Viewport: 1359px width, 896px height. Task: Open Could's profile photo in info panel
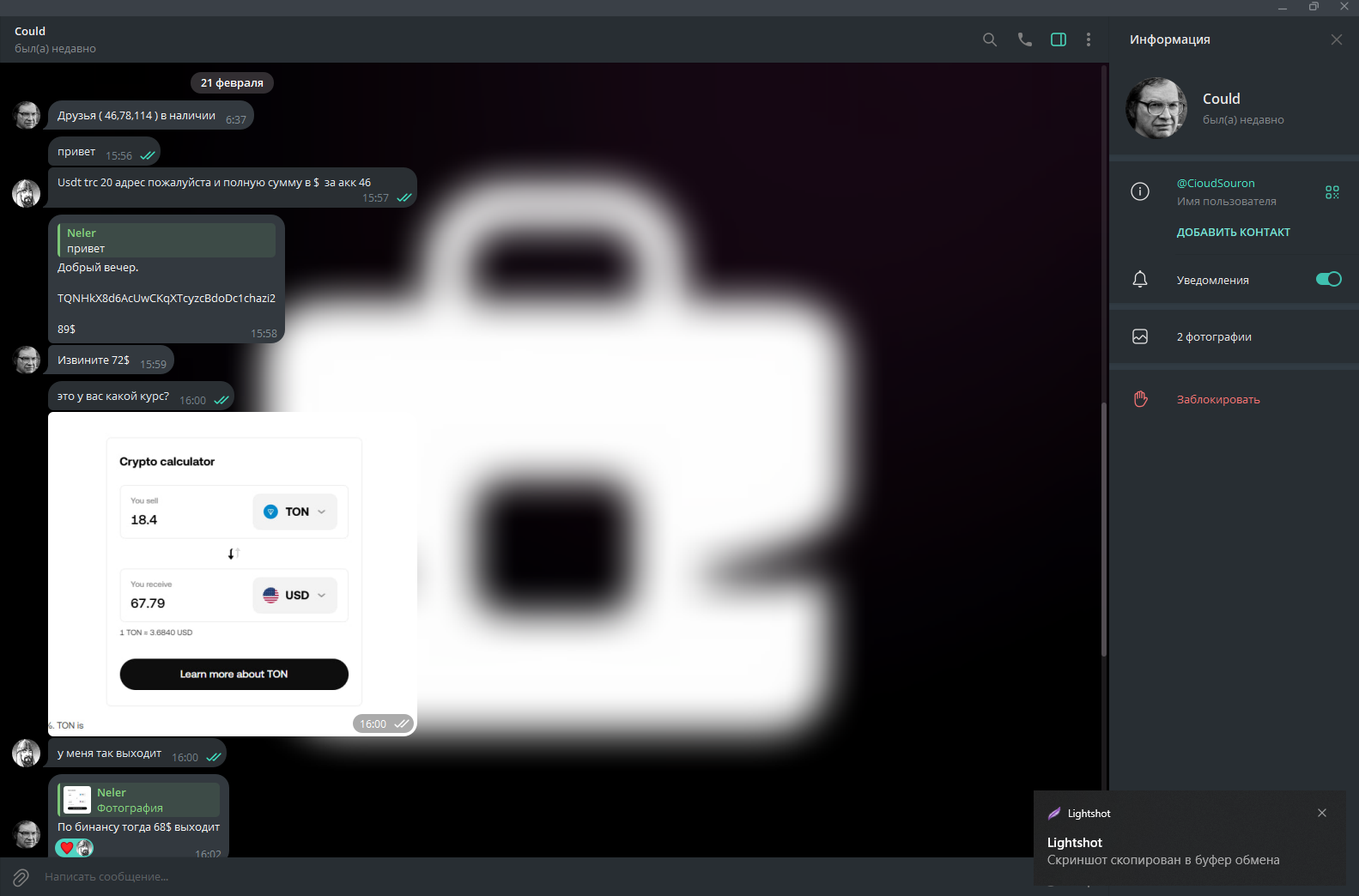tap(1156, 108)
